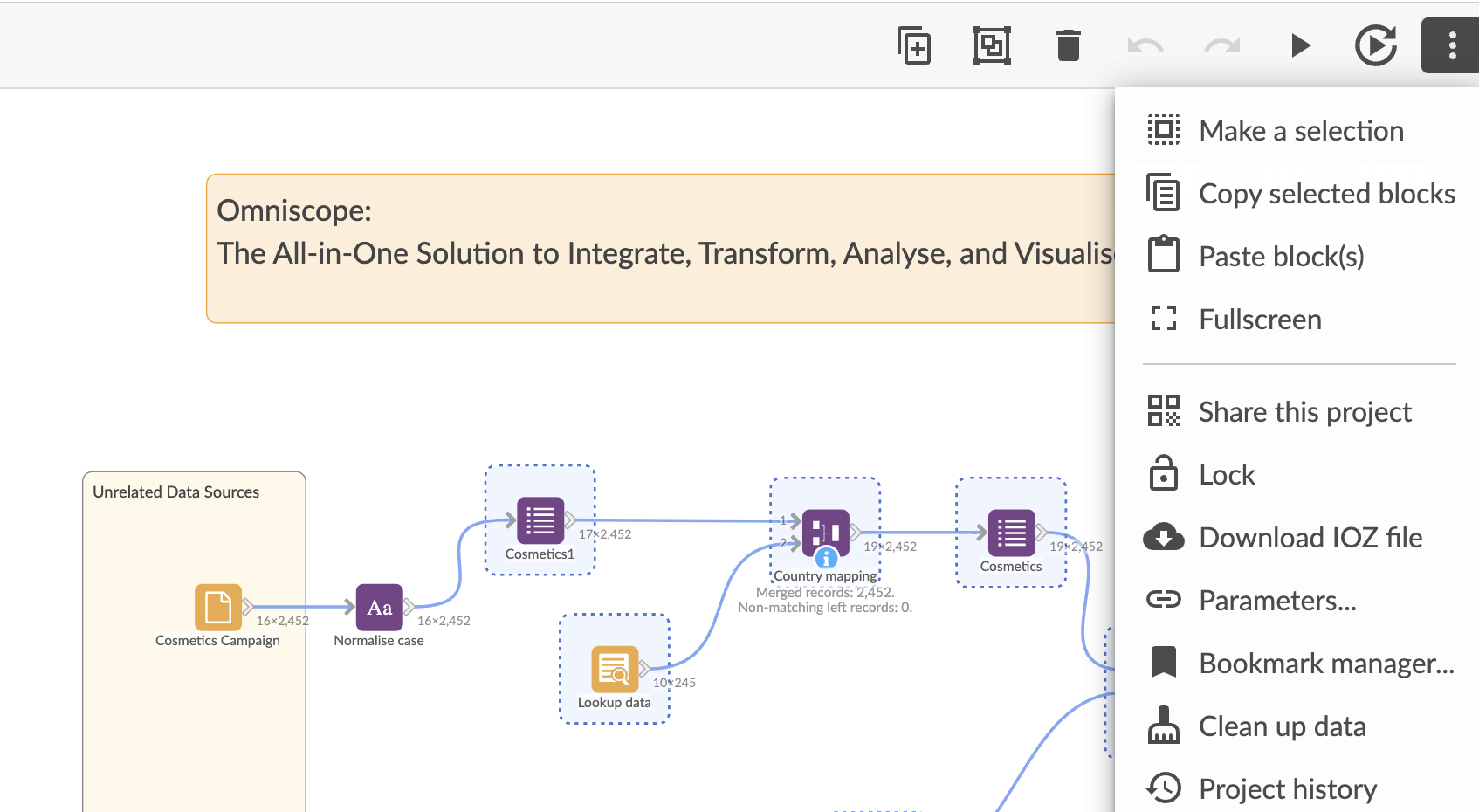Screen dimensions: 1479x812
Task: Select the Normalise case Aa block
Action: tap(380, 607)
